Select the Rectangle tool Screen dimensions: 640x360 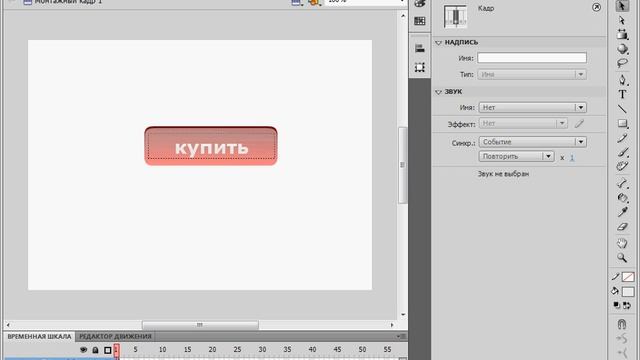622,123
